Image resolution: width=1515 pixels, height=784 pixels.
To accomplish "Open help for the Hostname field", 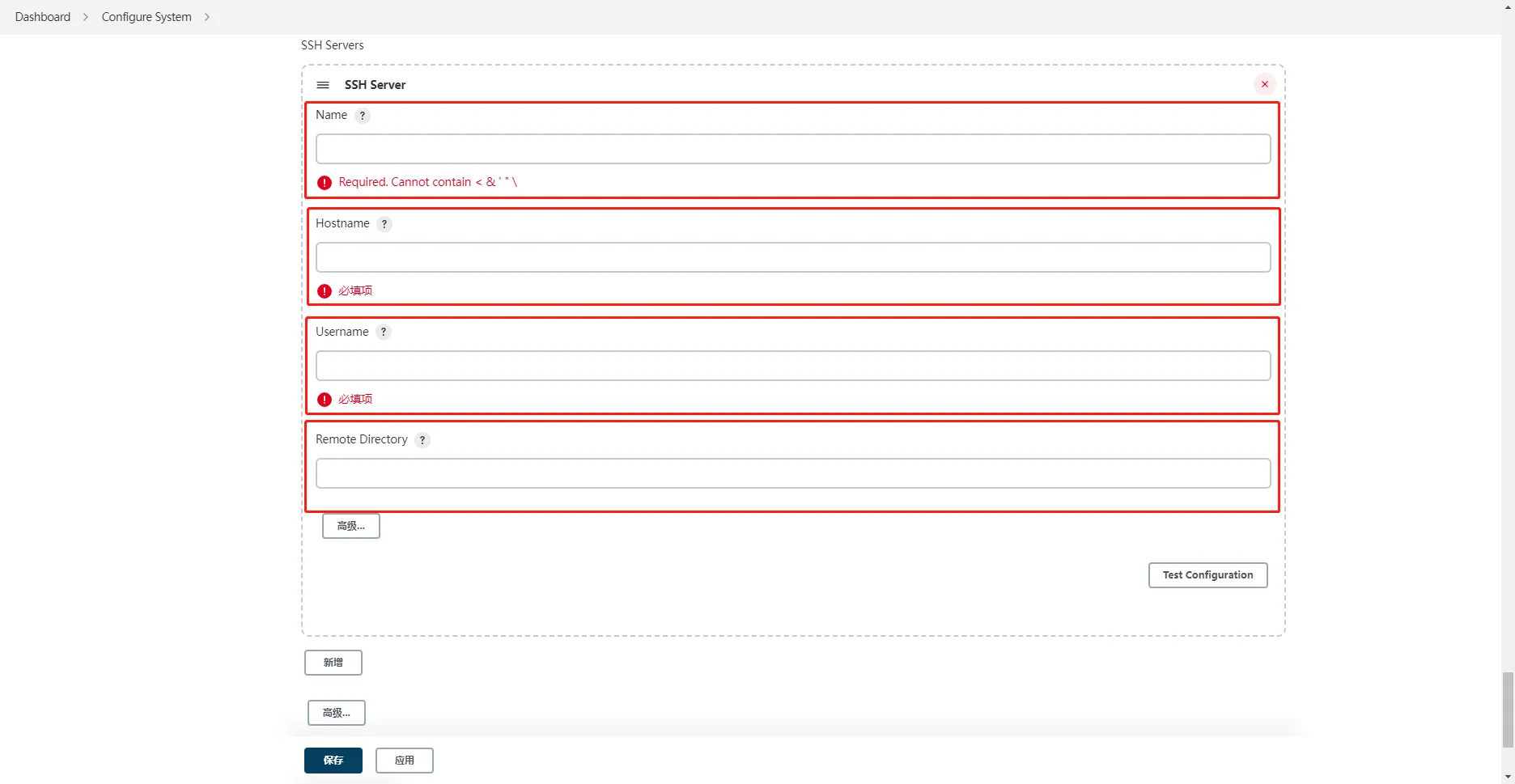I will [384, 224].
